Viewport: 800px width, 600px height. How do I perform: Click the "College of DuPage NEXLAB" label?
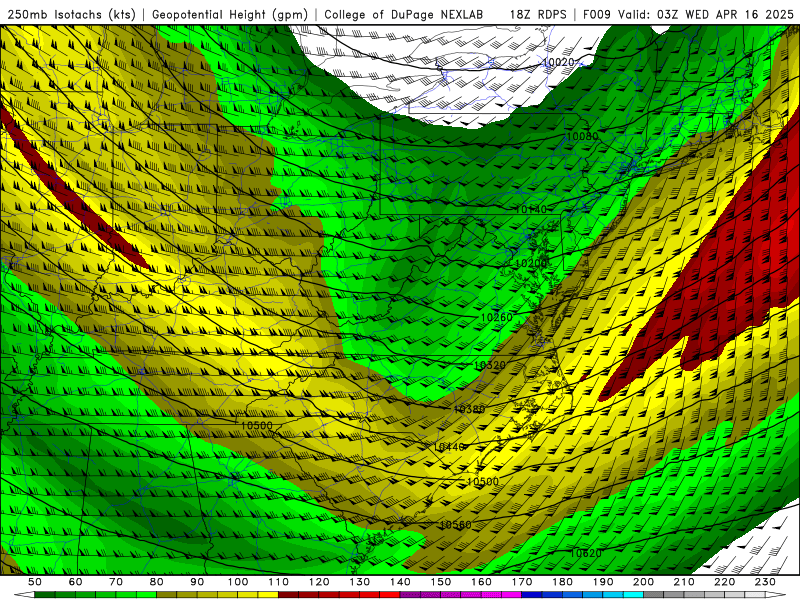[x=403, y=15]
